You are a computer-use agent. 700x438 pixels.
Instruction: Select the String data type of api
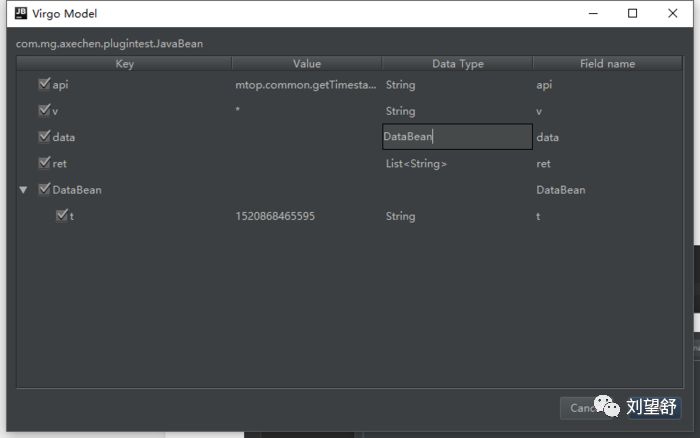point(400,85)
